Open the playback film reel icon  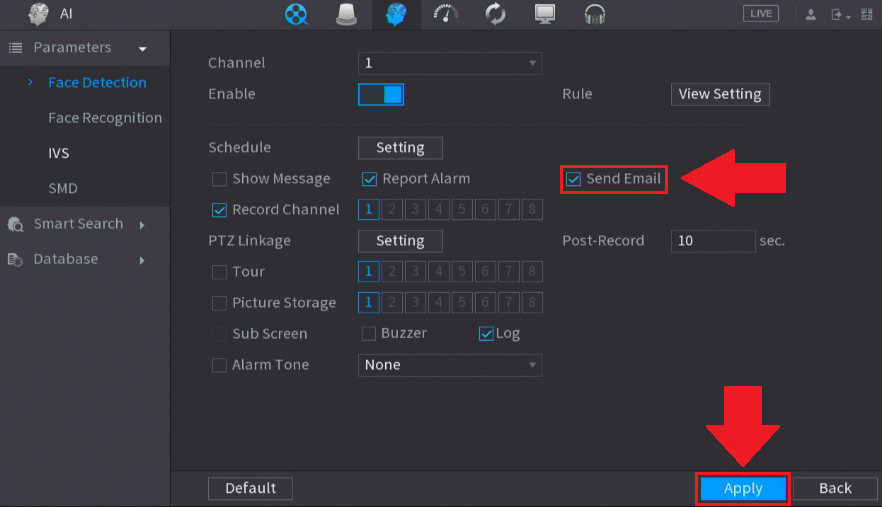click(x=296, y=14)
